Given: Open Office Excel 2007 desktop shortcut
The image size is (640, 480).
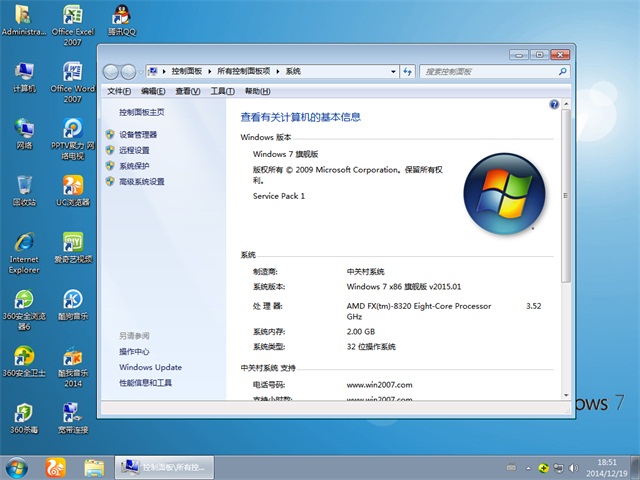Looking at the screenshot, I should 73,24.
